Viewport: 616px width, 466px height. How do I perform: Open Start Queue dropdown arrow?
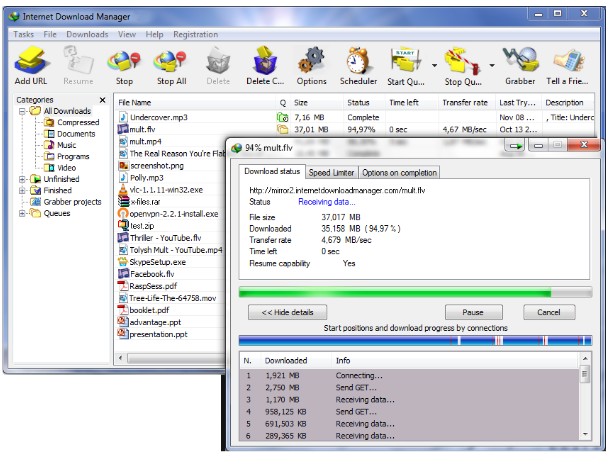[434, 65]
